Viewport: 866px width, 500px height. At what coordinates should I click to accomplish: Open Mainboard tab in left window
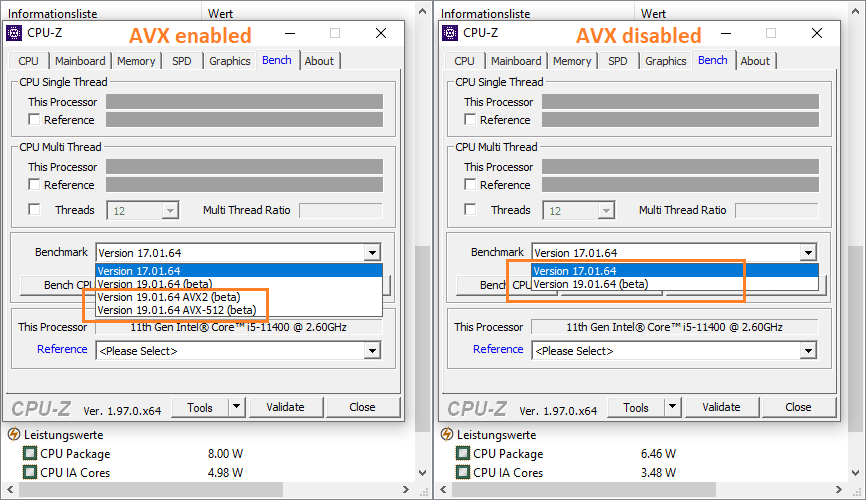[x=80, y=61]
